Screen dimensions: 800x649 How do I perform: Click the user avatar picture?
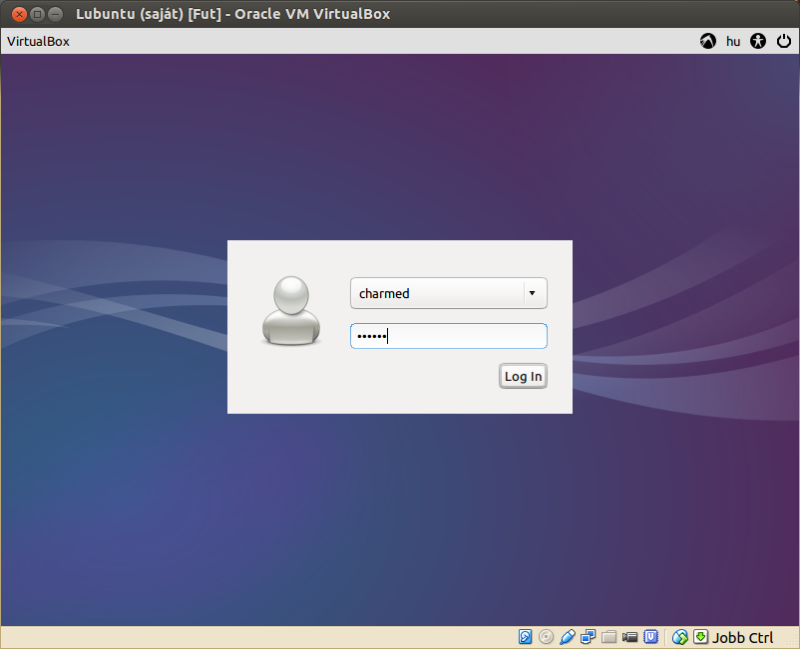291,311
